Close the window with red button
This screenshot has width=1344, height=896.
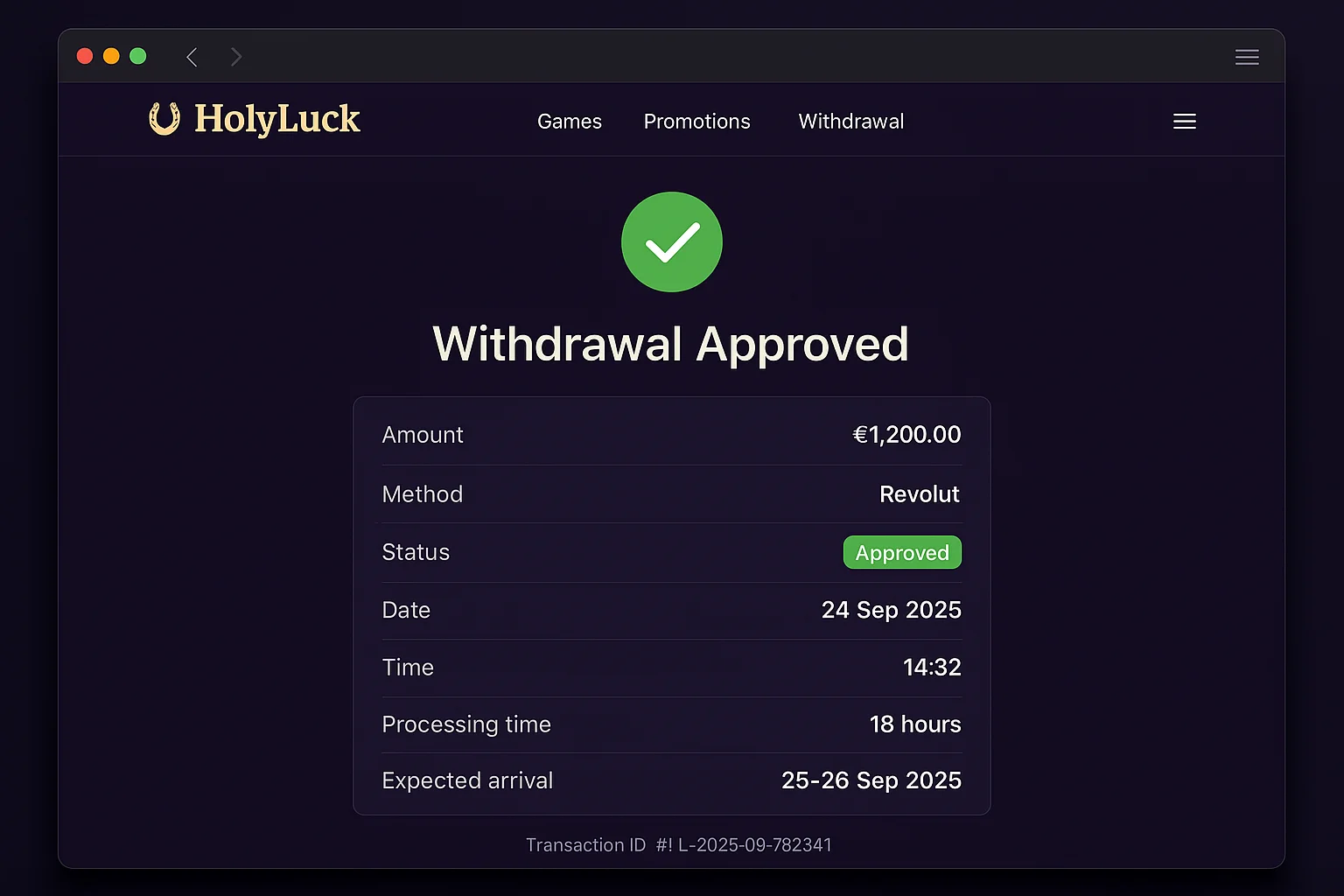click(85, 56)
